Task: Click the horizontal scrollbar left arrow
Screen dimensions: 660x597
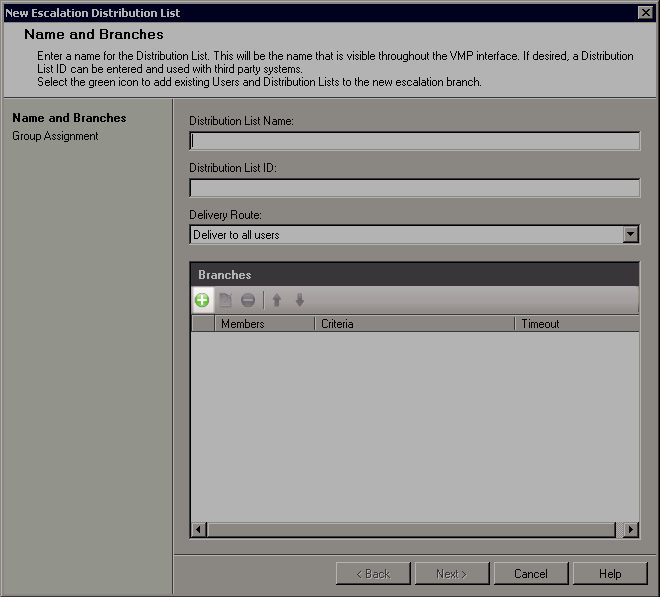Action: tap(199, 529)
